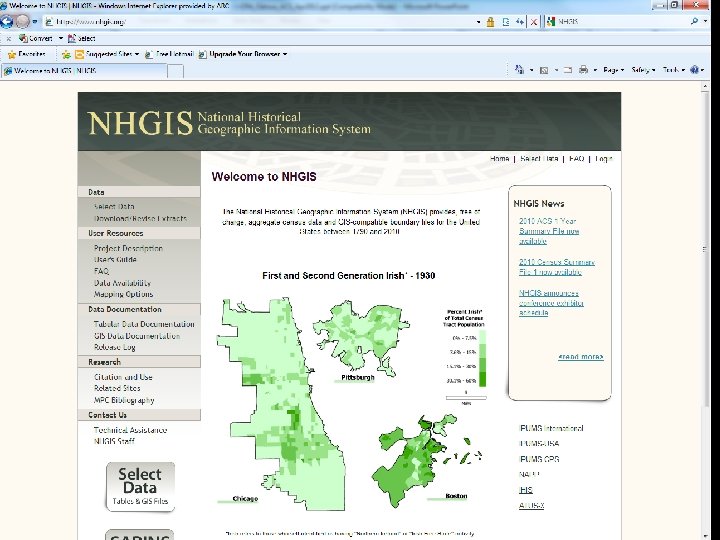
Task: Open Citation and Use in the sidebar
Action: pyautogui.click(x=123, y=377)
